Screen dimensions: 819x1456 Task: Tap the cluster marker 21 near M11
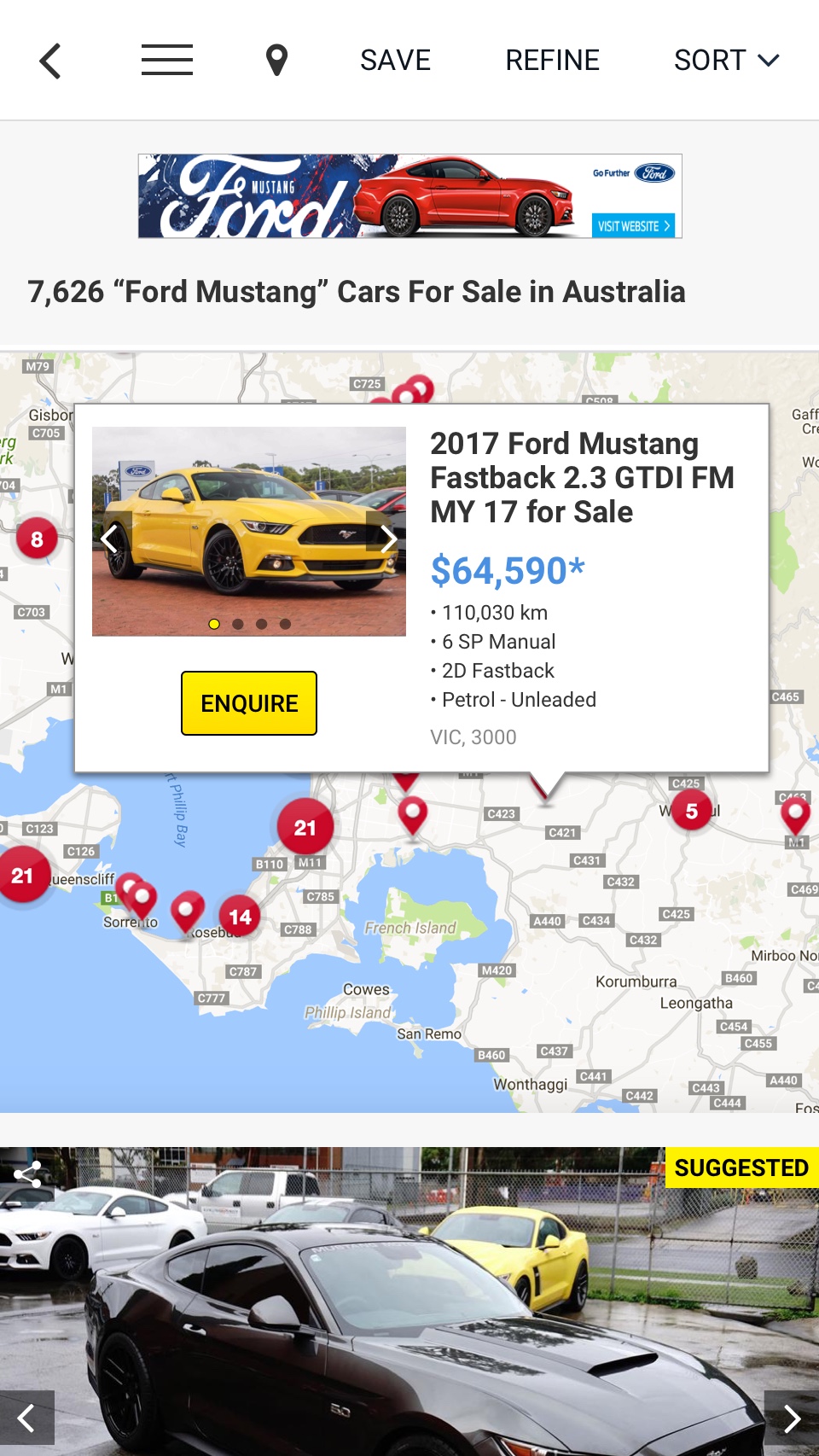point(305,827)
